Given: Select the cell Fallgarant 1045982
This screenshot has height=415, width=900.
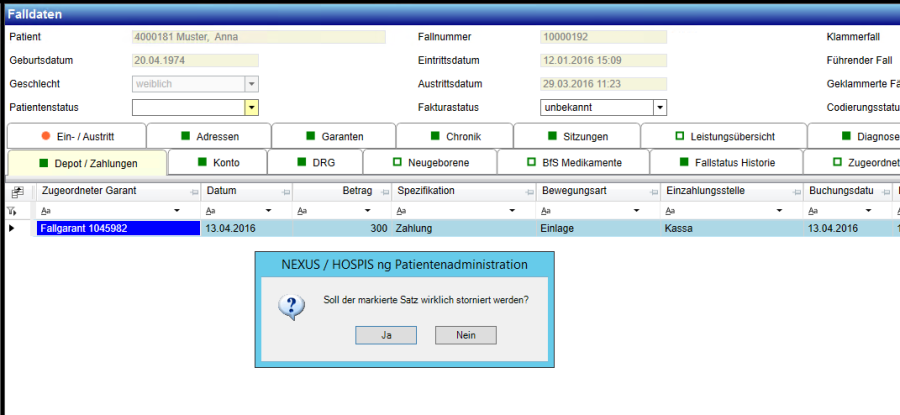Looking at the screenshot, I should point(118,228).
